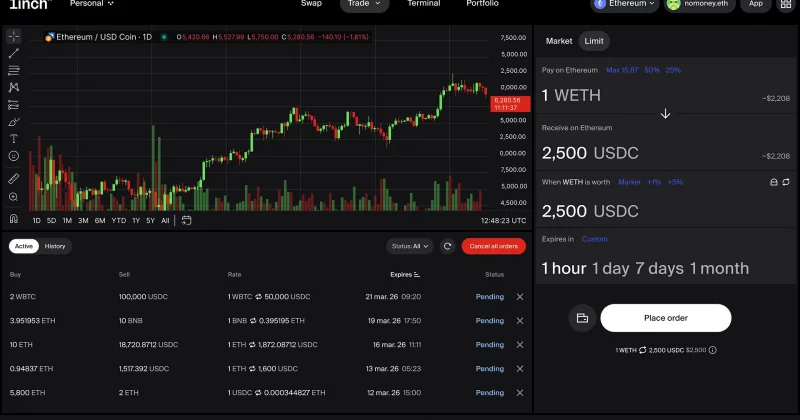Set rate to +5% above market
This screenshot has width=800, height=420.
tap(675, 182)
